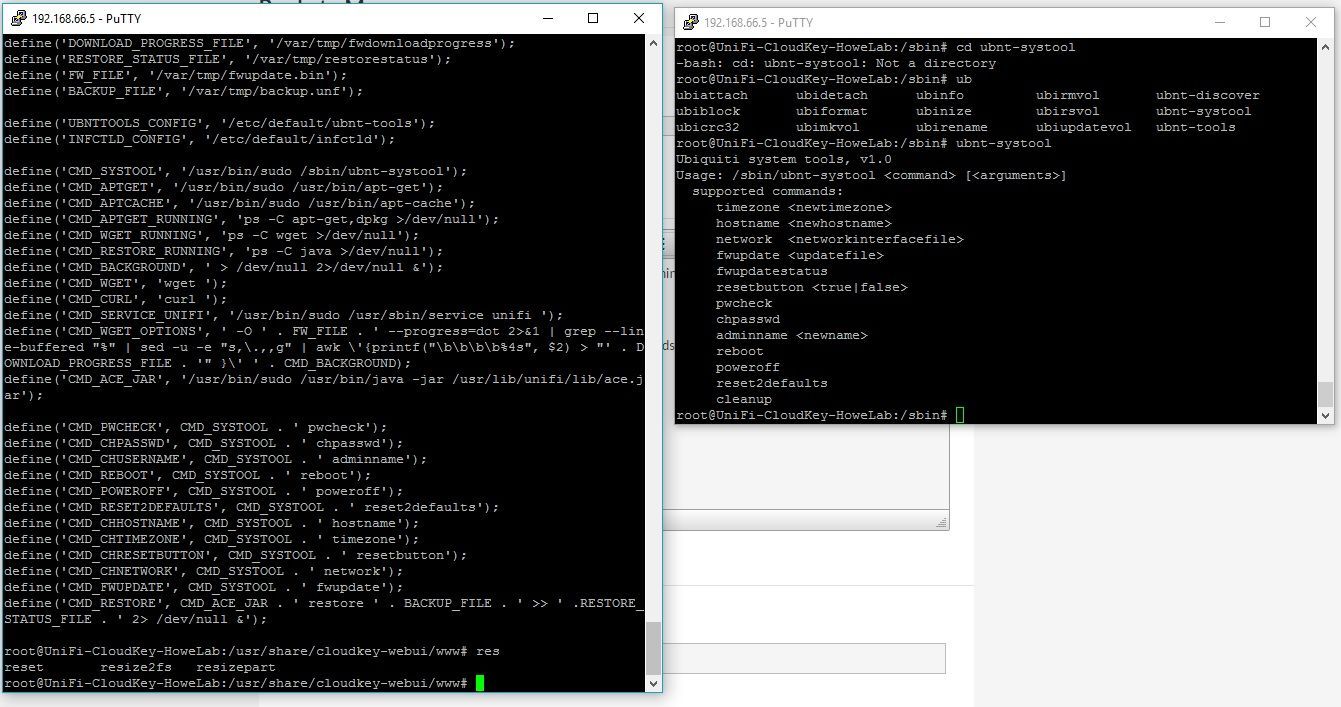This screenshot has height=707, width=1341.
Task: Click the textarea resize grip in background page
Action: [941, 522]
